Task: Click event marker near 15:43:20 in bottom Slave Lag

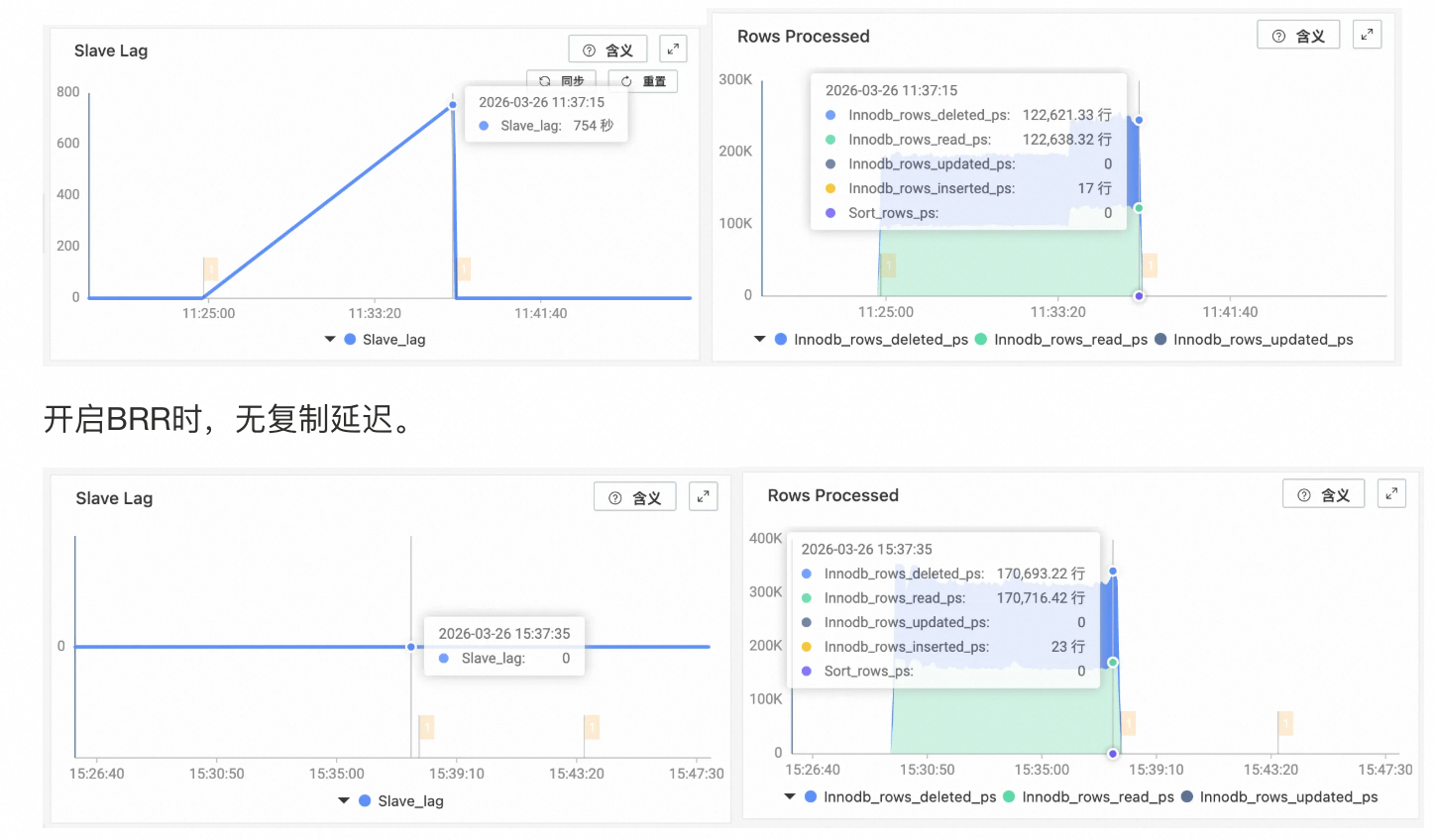Action: (592, 727)
